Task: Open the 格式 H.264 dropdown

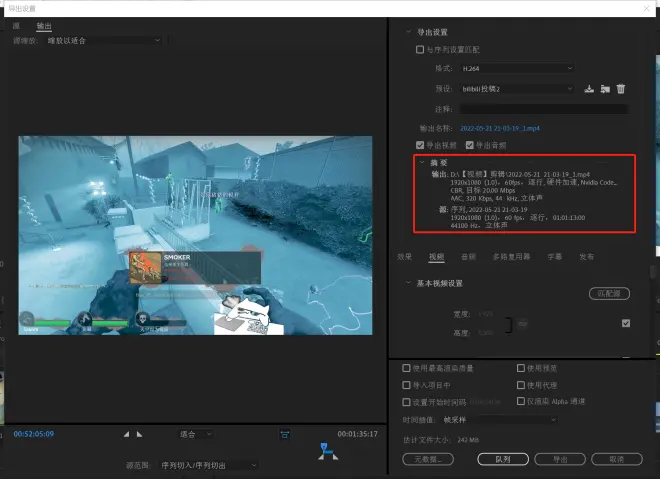Action: pos(517,68)
